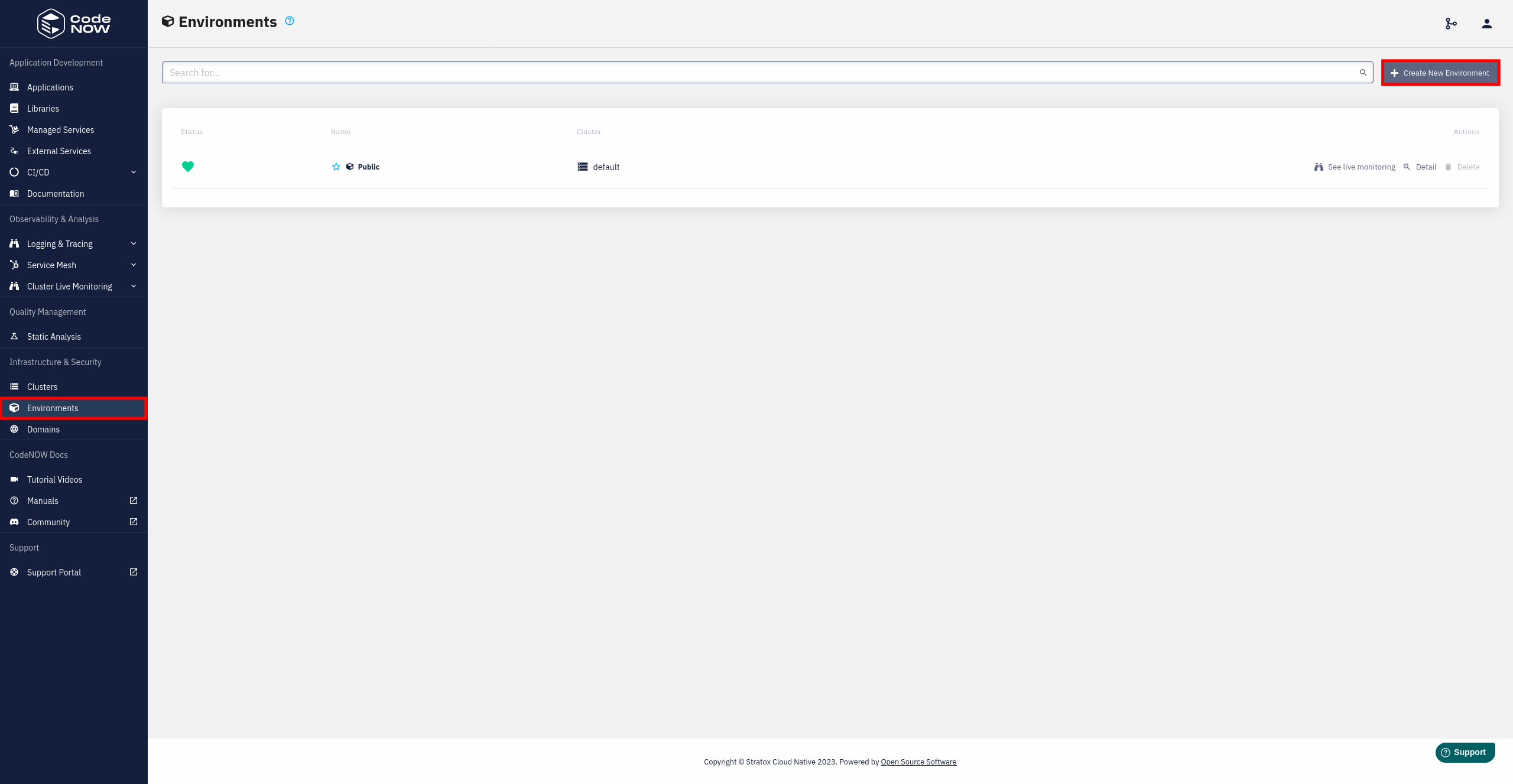Click the Name column header
This screenshot has width=1513, height=784.
click(x=340, y=132)
